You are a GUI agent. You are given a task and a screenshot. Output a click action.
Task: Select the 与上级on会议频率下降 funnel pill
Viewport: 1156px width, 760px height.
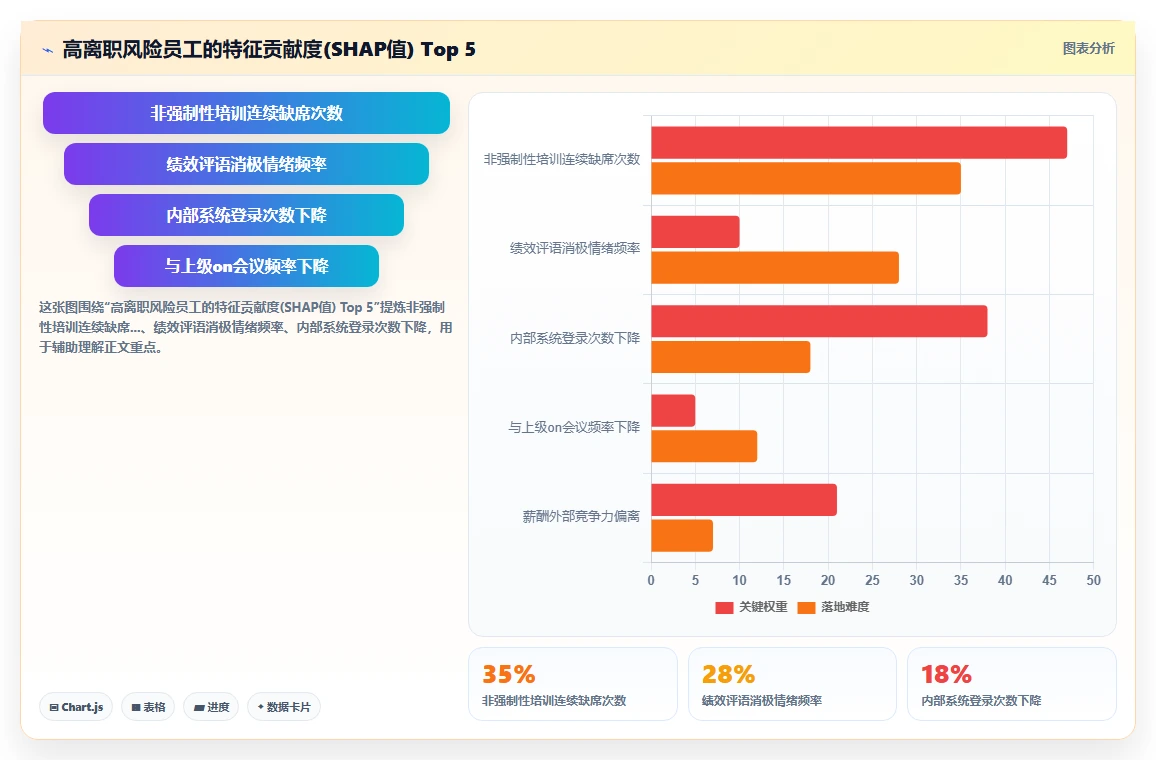click(246, 265)
